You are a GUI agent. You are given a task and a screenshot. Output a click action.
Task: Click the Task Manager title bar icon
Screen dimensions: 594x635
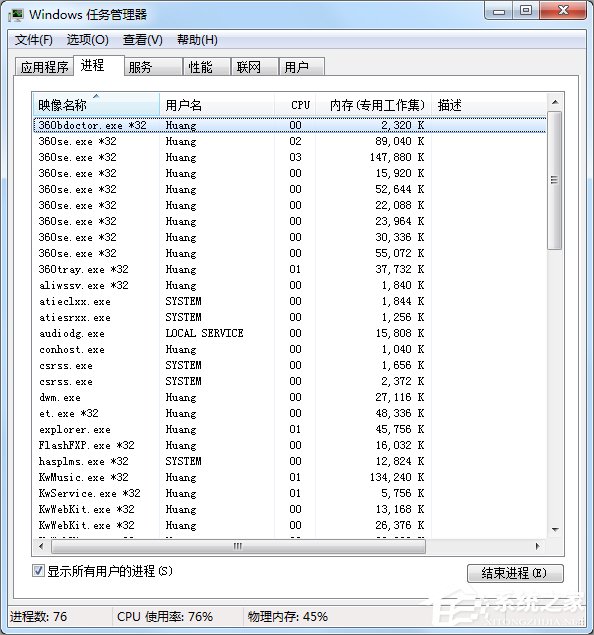coord(17,15)
